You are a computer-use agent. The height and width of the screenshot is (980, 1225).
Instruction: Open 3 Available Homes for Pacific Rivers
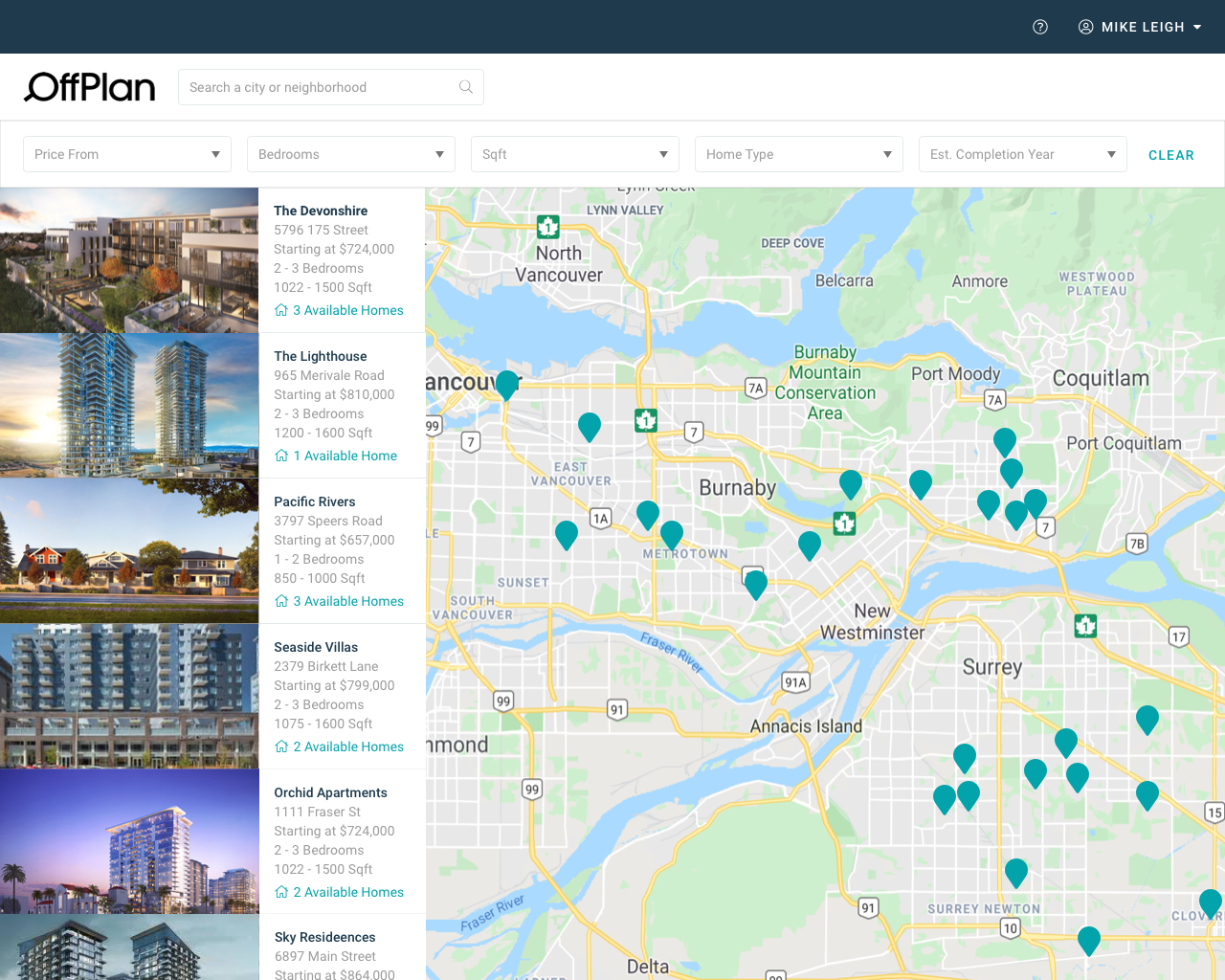[348, 601]
